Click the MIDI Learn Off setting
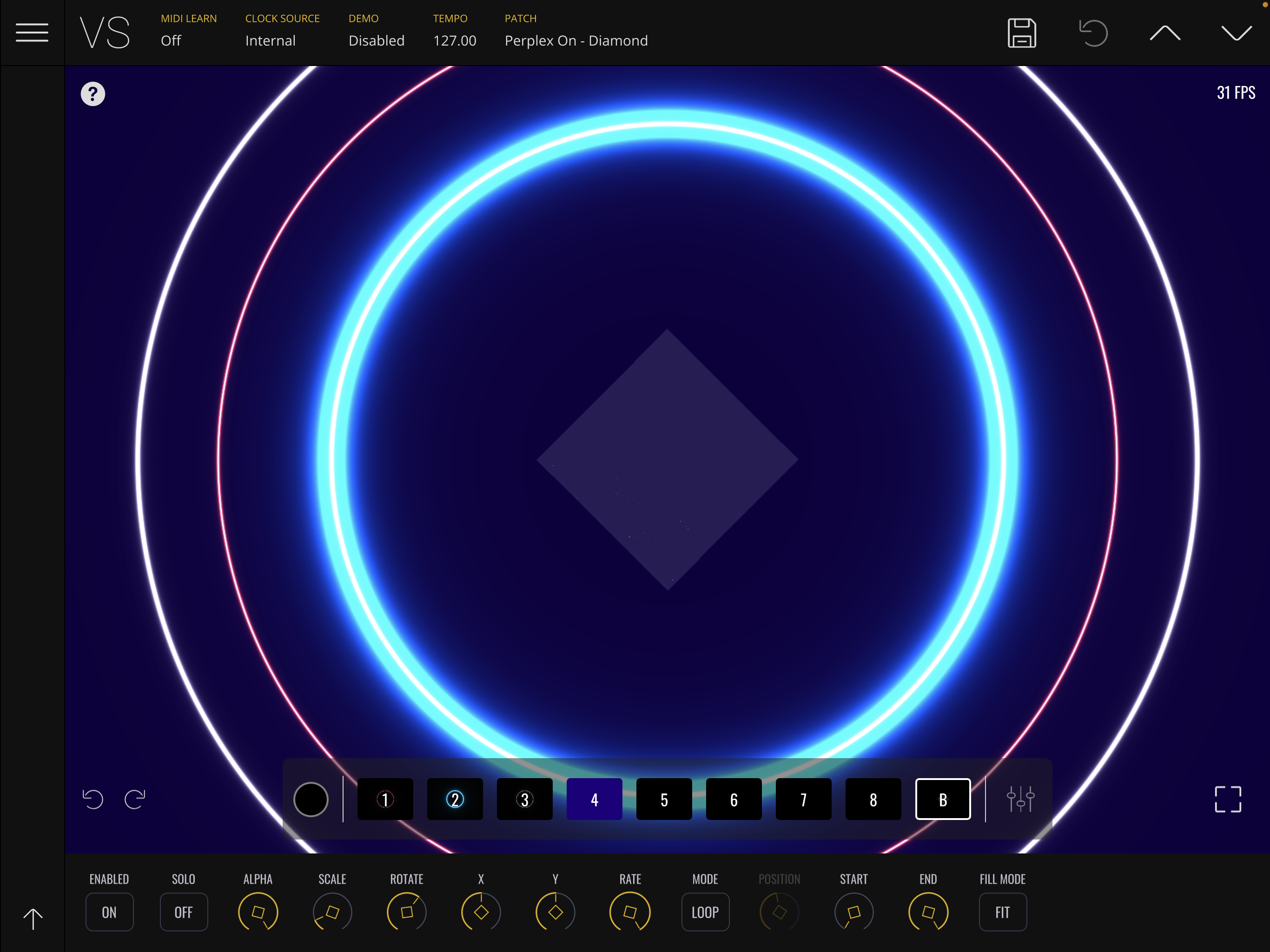 click(171, 41)
